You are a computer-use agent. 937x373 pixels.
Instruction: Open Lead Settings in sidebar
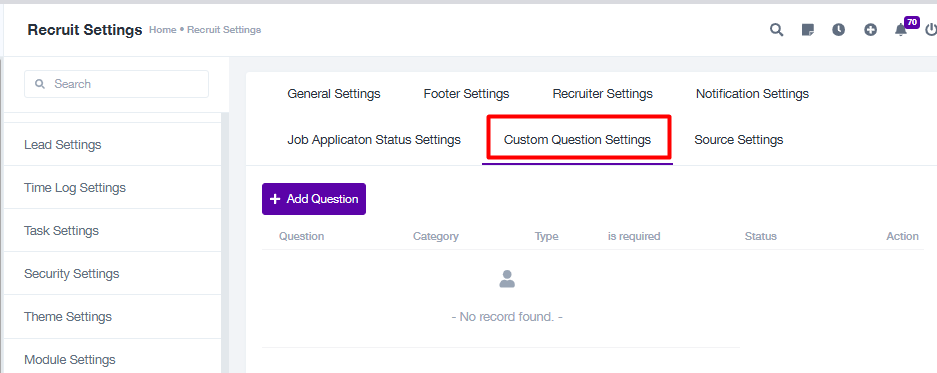tap(112, 145)
